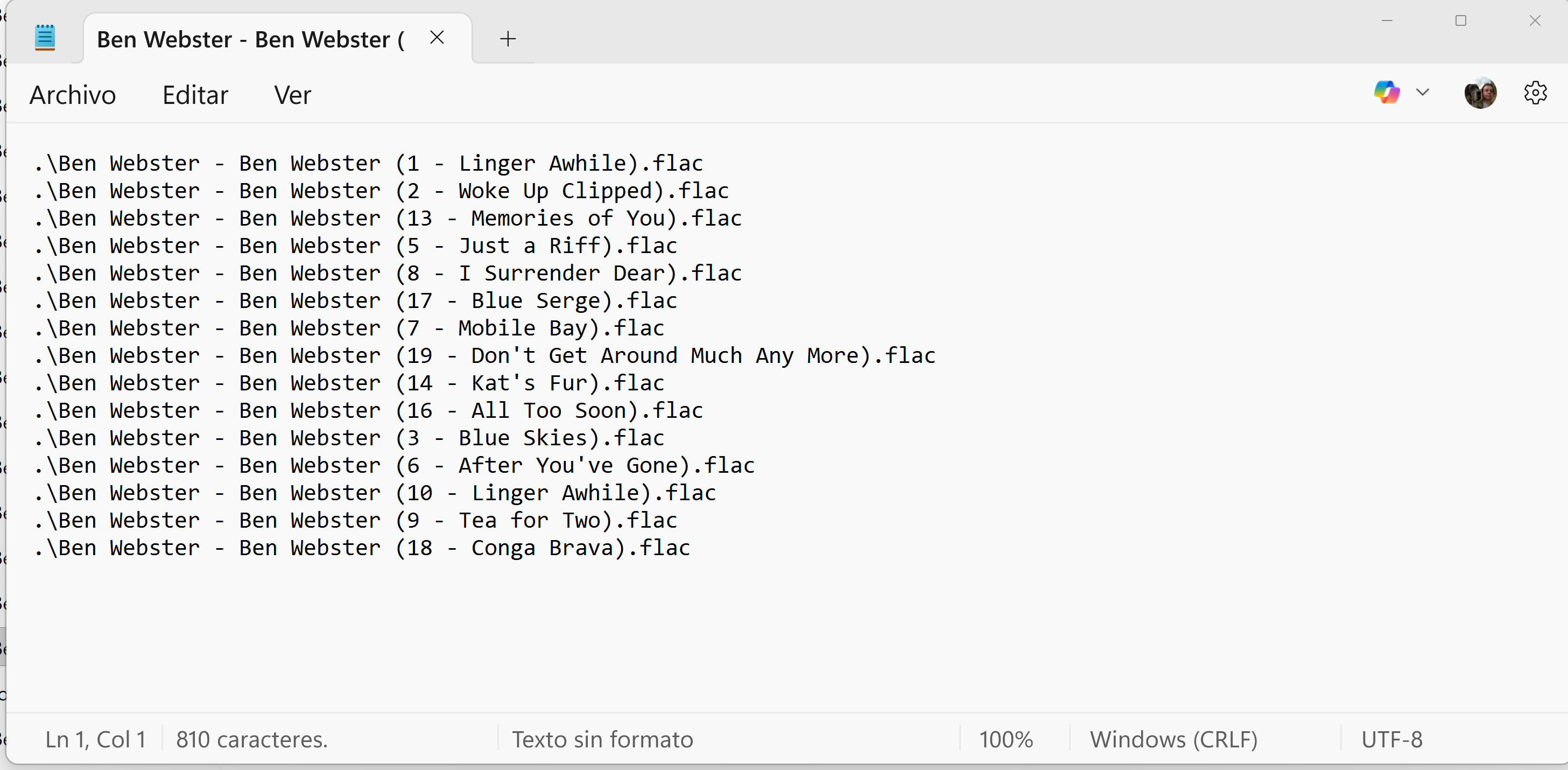Open the Copilot icon

[1386, 93]
